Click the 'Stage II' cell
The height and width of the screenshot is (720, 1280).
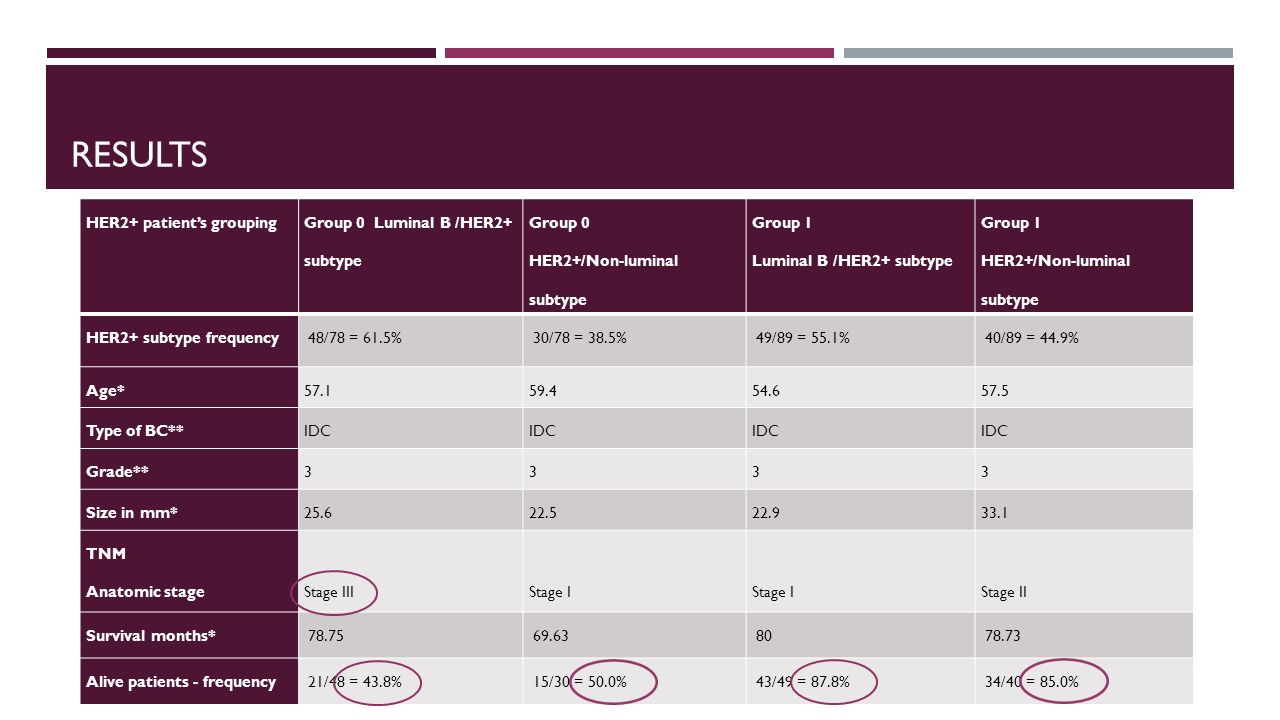1084,572
